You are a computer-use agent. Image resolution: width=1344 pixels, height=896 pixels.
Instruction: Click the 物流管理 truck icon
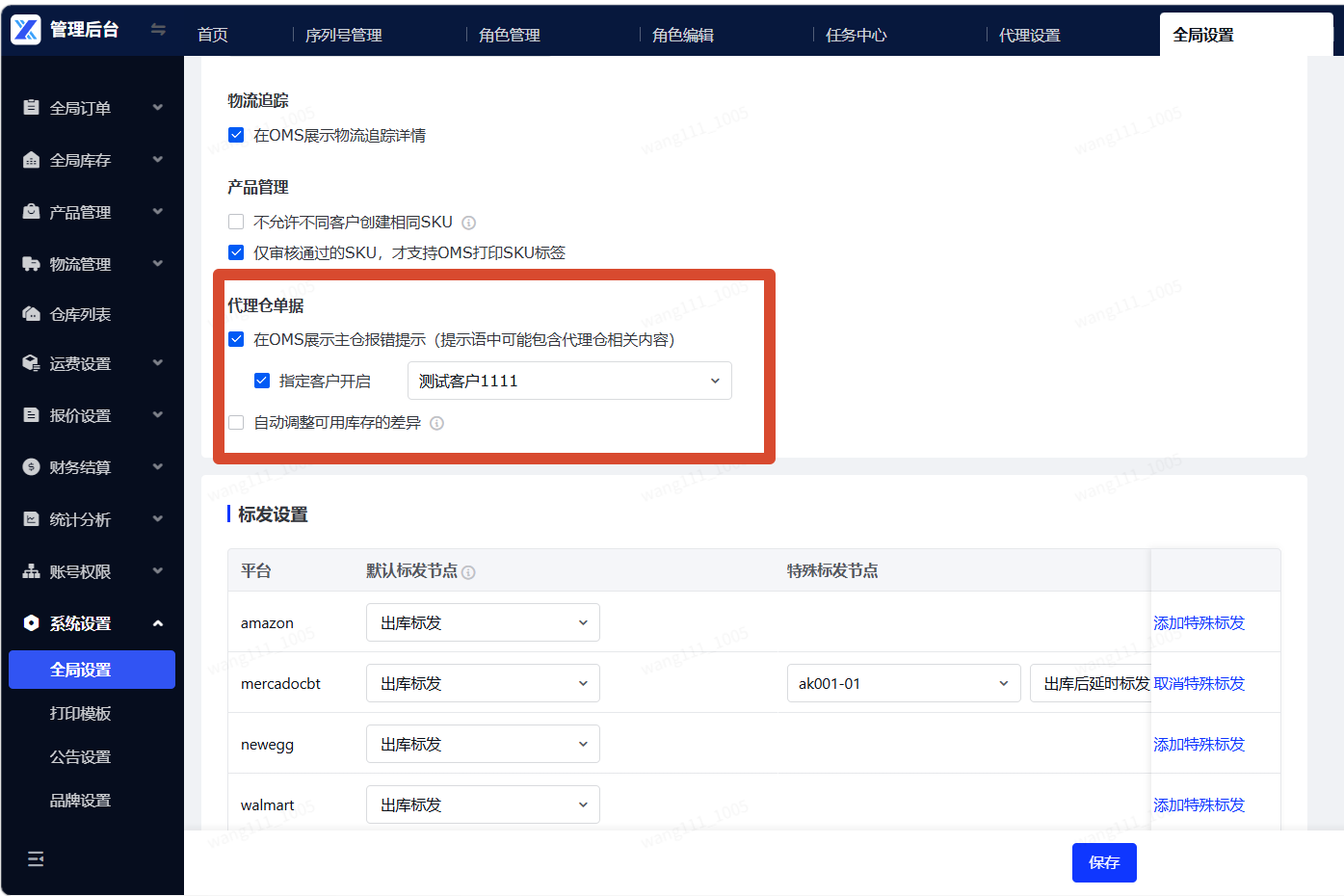click(x=31, y=263)
